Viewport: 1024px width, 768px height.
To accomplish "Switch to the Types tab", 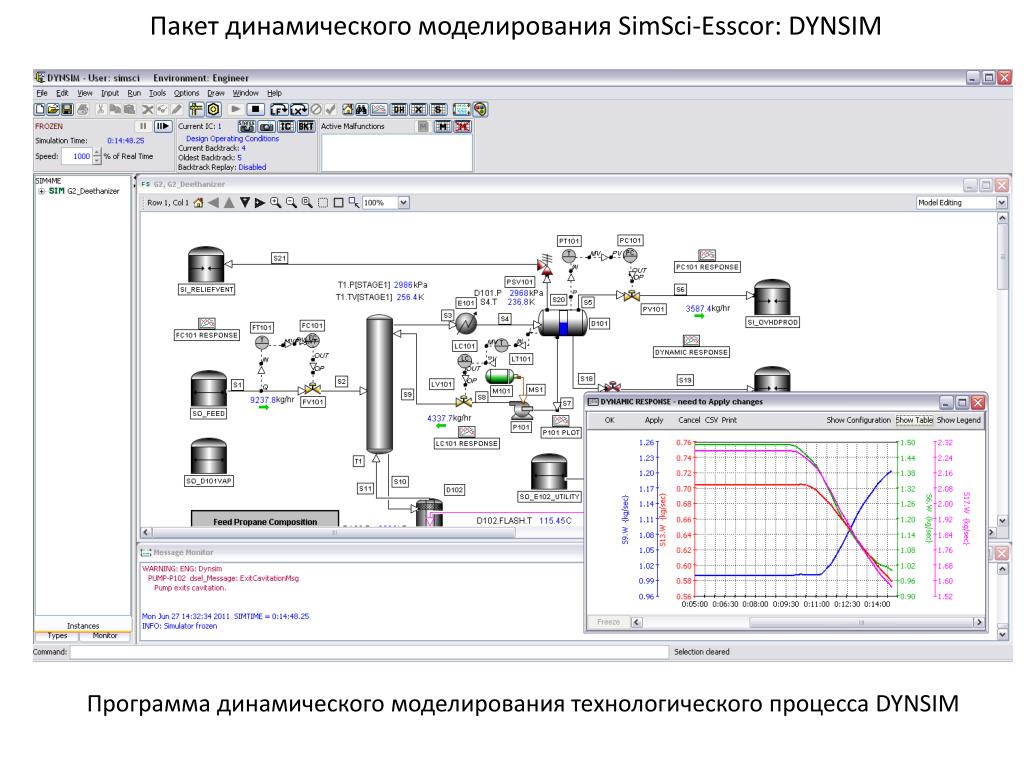I will (x=57, y=635).
